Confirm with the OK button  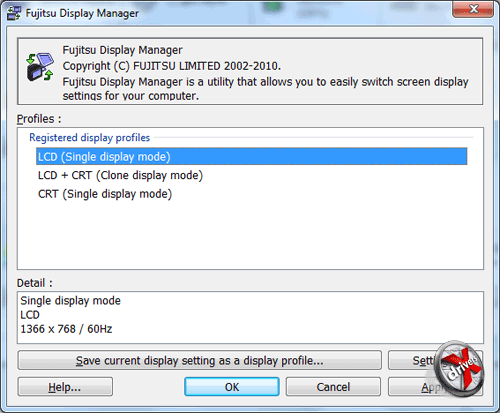232,387
